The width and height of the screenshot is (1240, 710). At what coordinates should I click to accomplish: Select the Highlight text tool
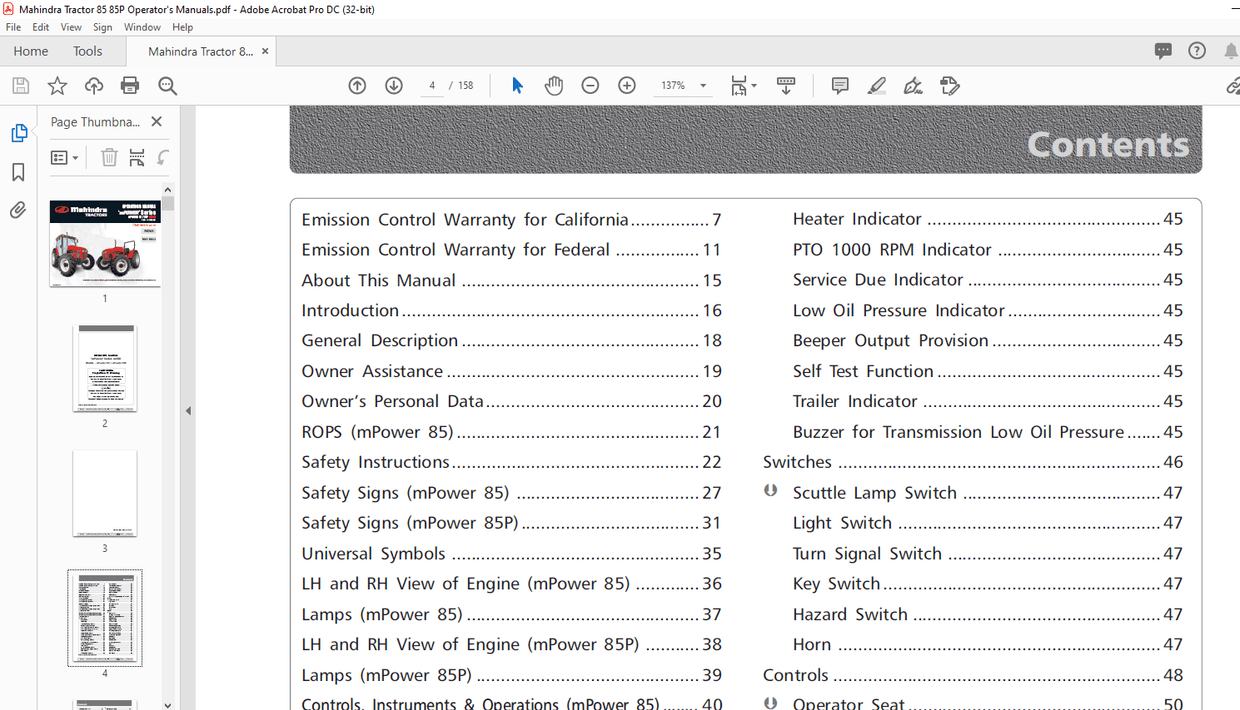click(x=876, y=85)
